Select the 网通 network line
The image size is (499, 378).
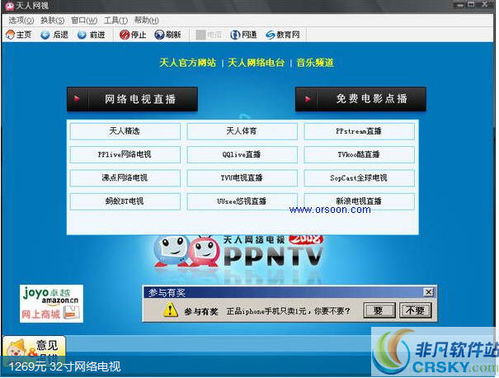(243, 35)
